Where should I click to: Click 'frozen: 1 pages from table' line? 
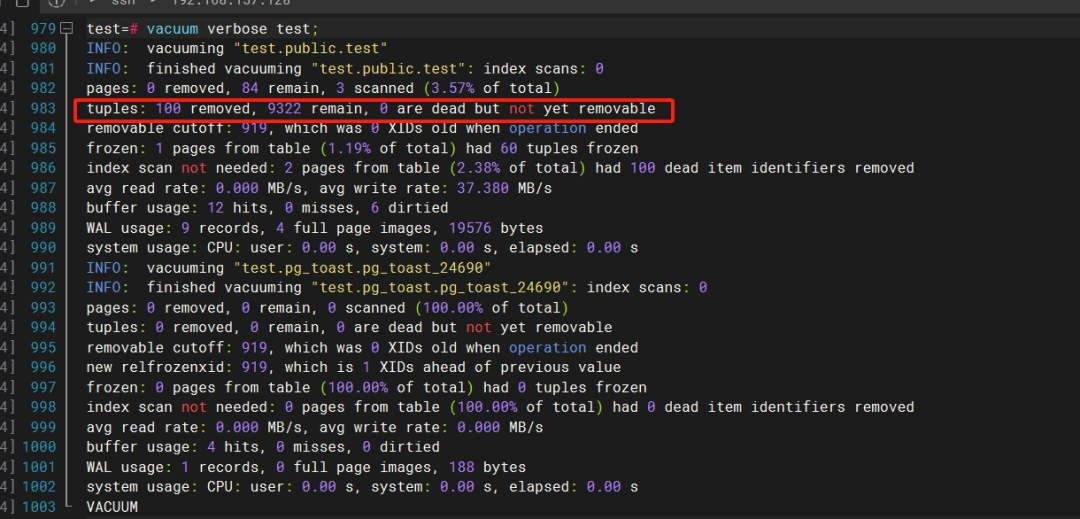[x=362, y=149]
